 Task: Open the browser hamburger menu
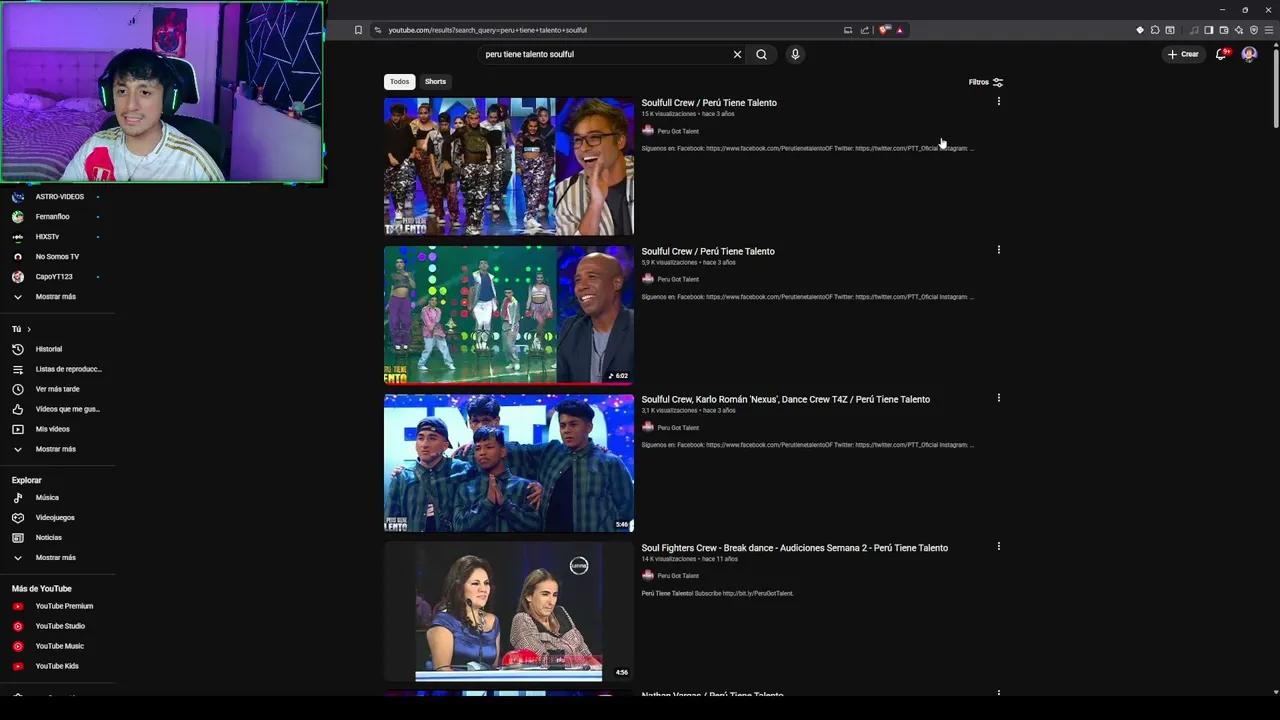coord(1269,30)
